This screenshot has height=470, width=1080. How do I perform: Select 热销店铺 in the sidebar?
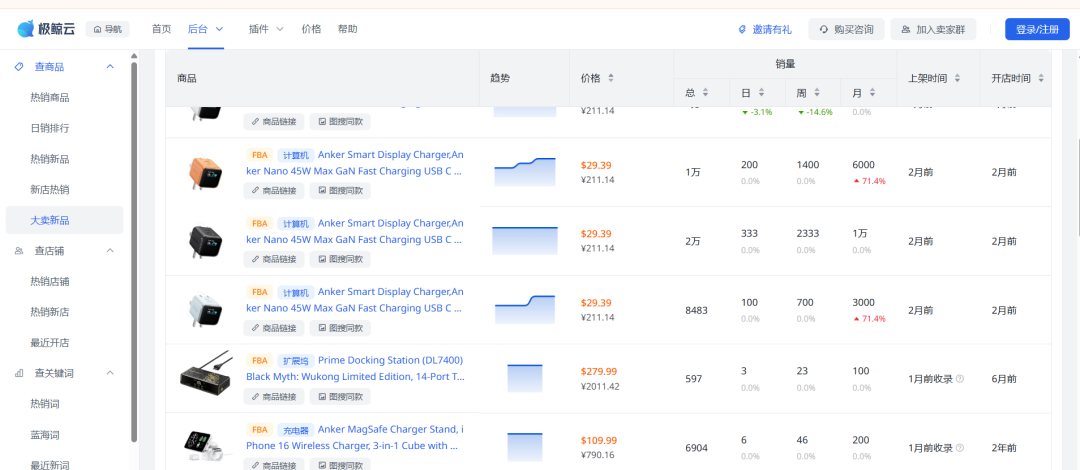[x=50, y=281]
